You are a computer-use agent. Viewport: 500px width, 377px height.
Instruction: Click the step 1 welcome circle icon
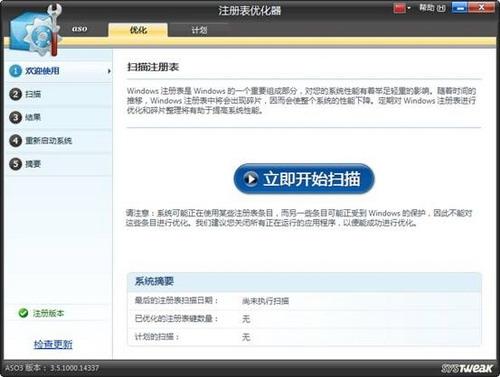(15, 71)
